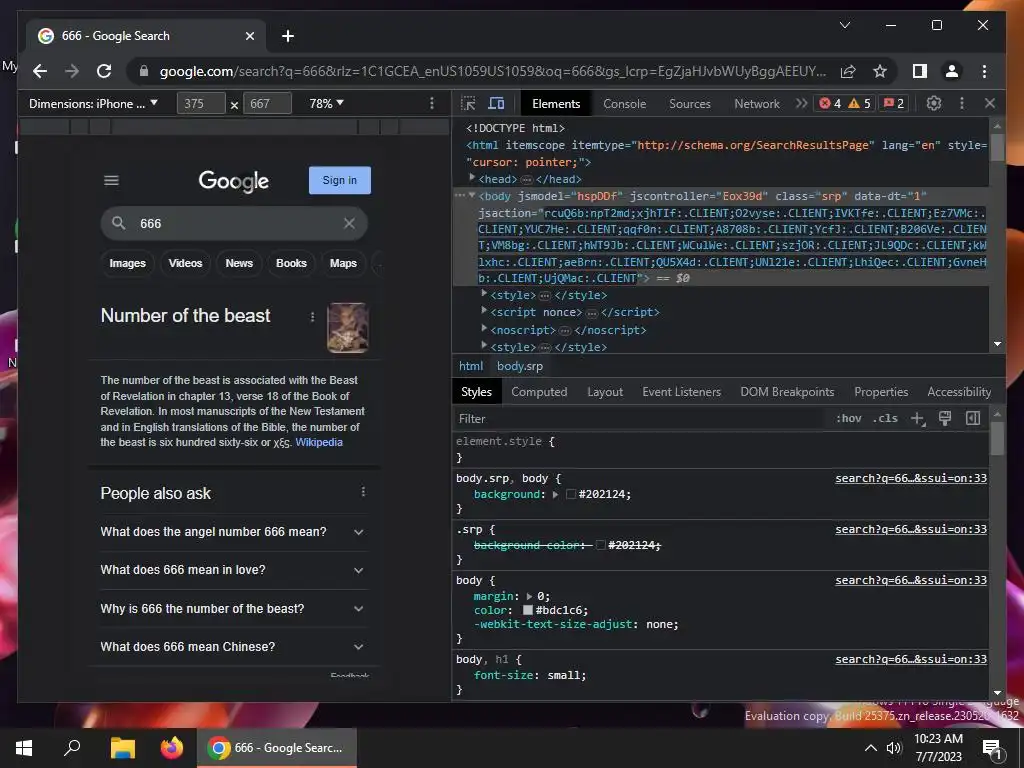Click struck-through background-color swatch in .srp

tap(600, 545)
